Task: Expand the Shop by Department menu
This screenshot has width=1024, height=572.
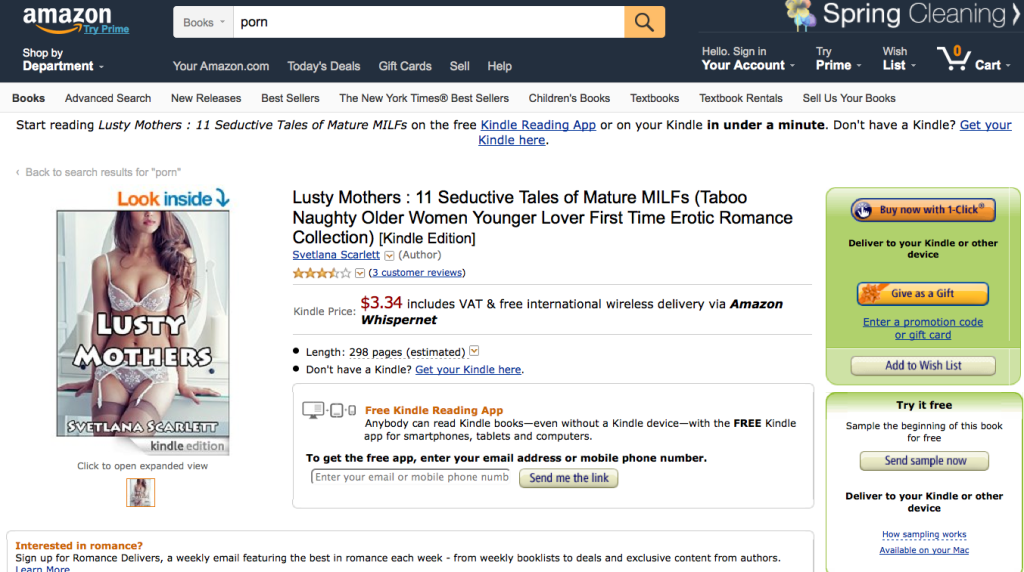Action: [63, 59]
